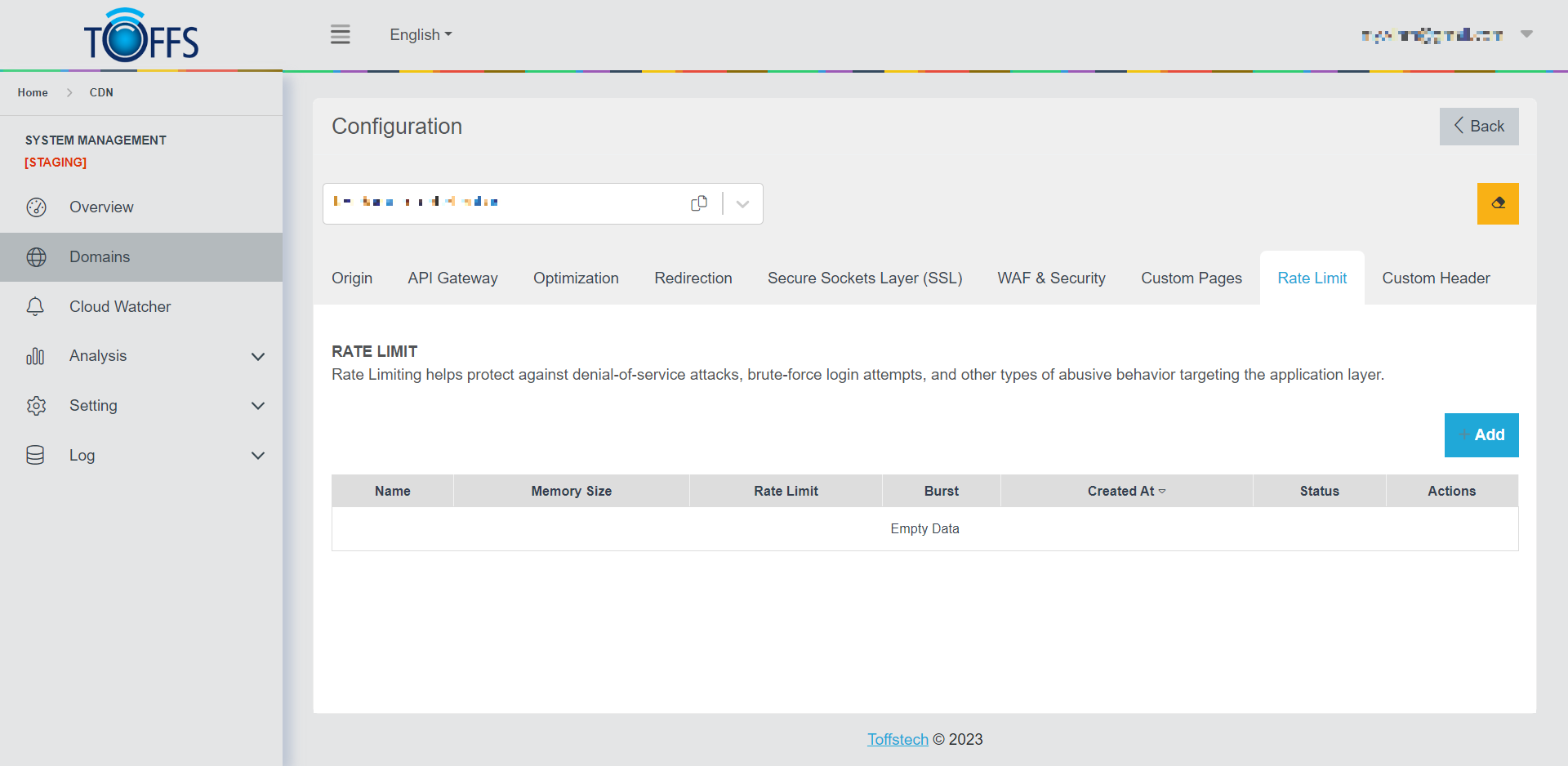
Task: Click the hamburger menu icon
Action: [340, 34]
